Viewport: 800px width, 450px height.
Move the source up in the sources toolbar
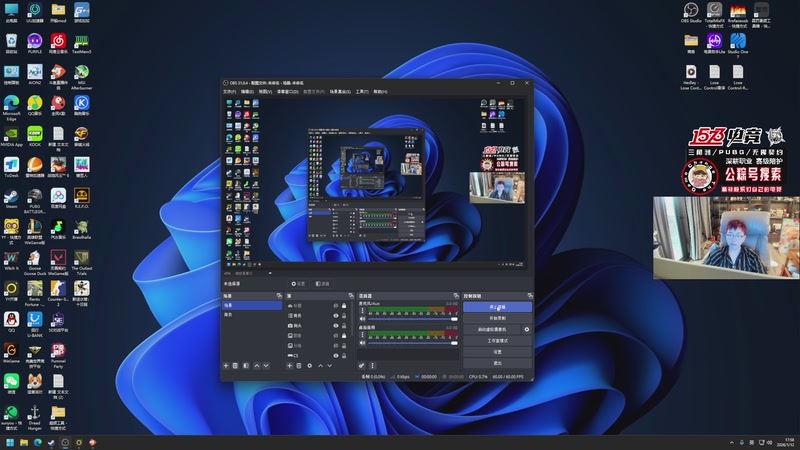pos(320,366)
